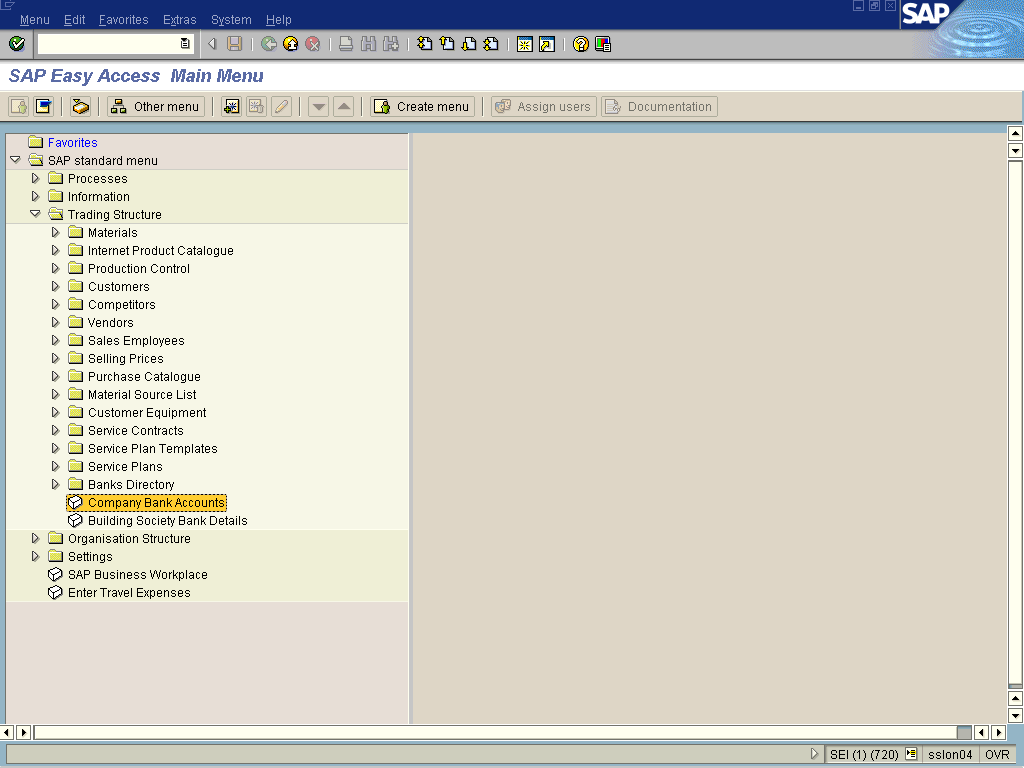Collapse the command field with left arrow

pos(212,44)
